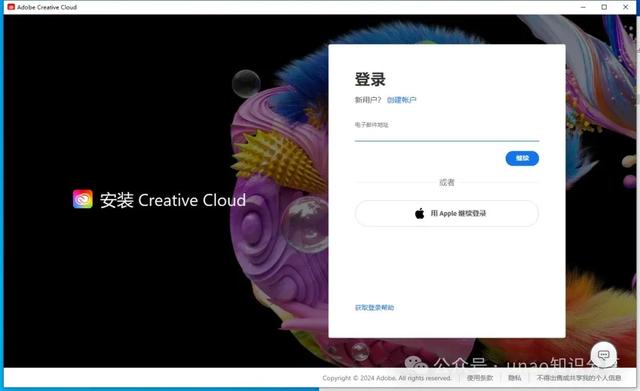
Task: Close the Adobe Creative Cloud window
Action: [625, 7]
